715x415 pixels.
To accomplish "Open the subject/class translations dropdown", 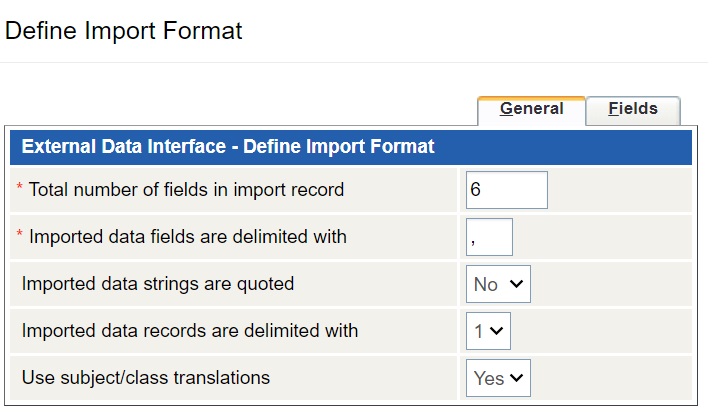I will pos(498,378).
